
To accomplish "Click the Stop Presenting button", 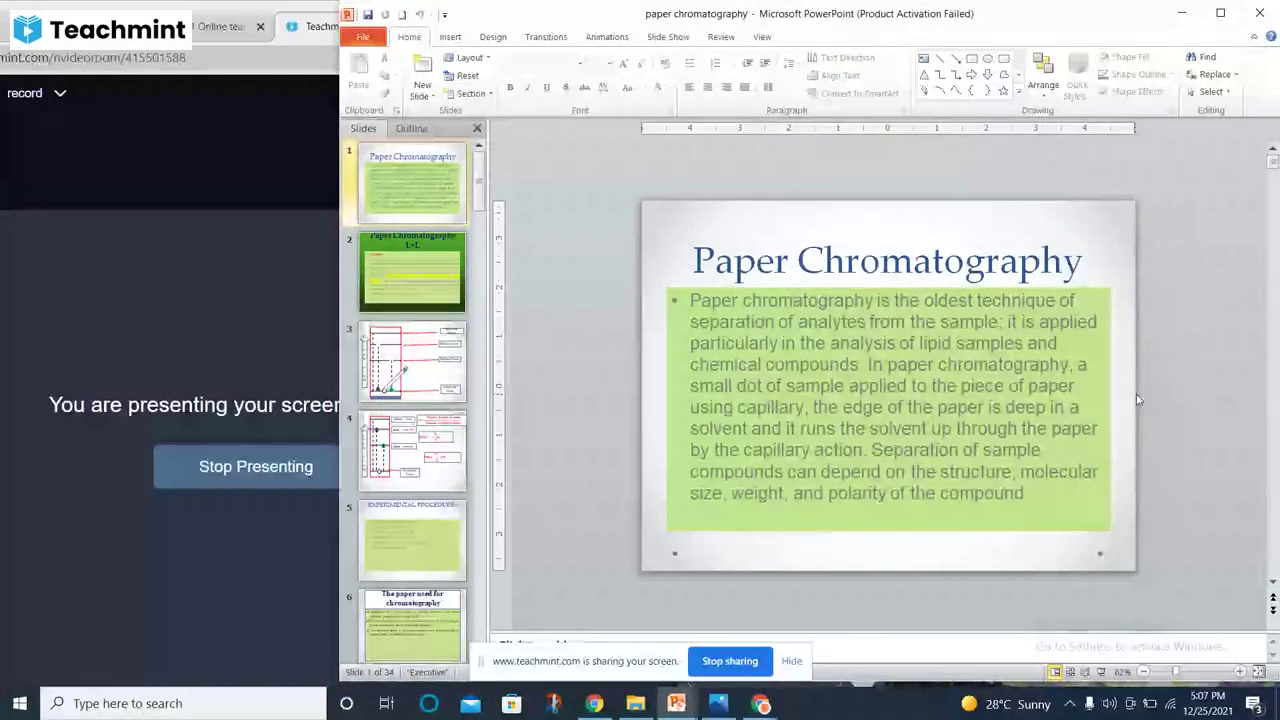I will (x=256, y=466).
